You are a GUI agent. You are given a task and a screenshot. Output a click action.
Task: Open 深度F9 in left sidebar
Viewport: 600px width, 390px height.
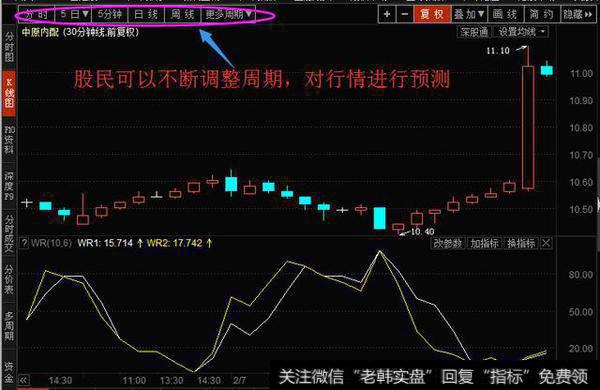coord(8,186)
